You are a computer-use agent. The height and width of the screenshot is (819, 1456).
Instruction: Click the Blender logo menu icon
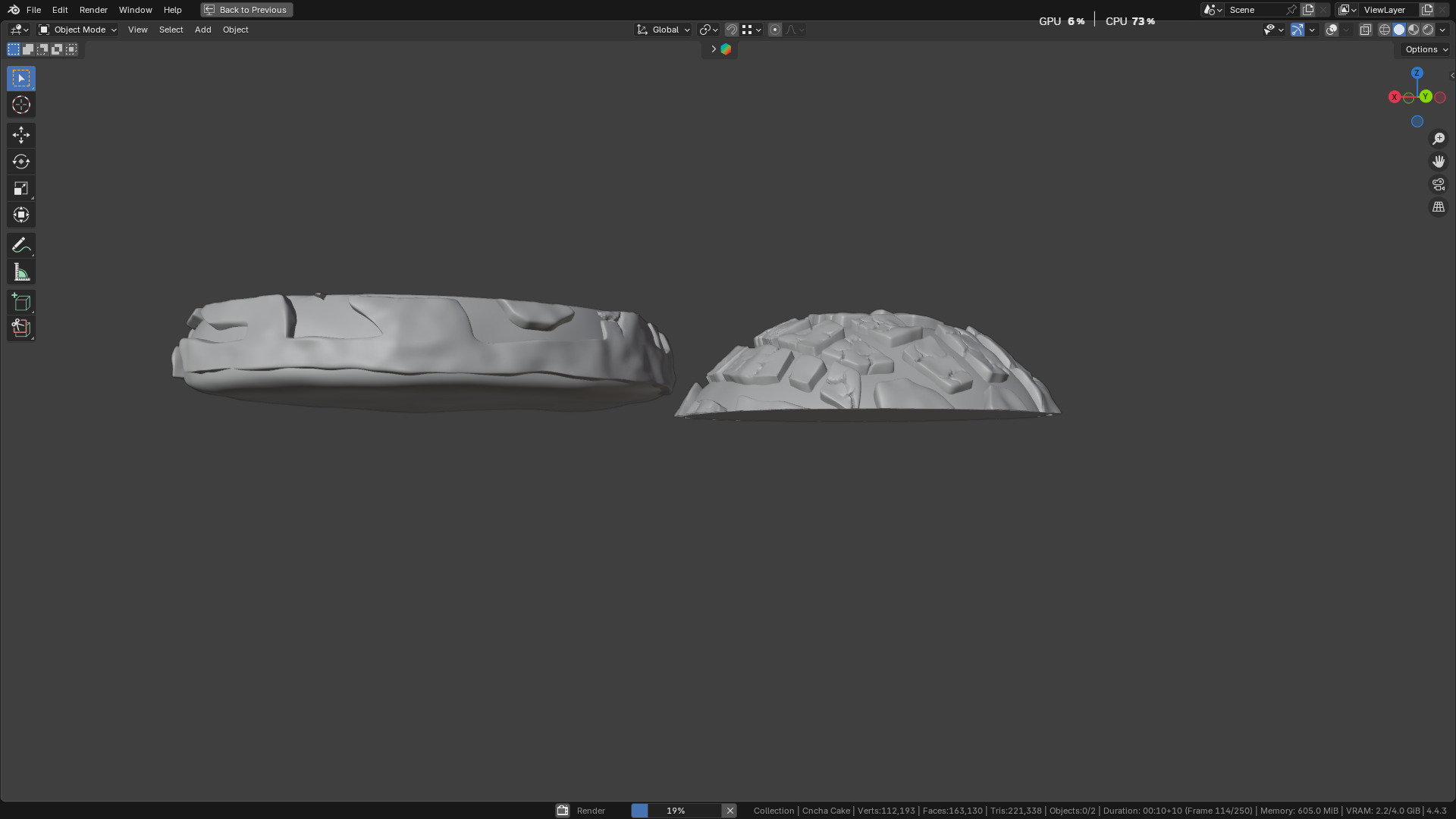pyautogui.click(x=14, y=10)
